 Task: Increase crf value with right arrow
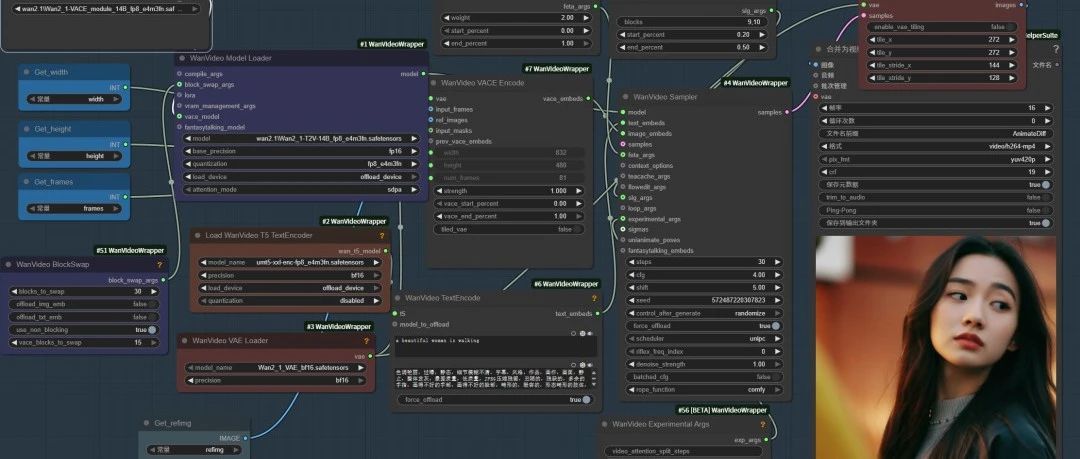coord(1047,172)
